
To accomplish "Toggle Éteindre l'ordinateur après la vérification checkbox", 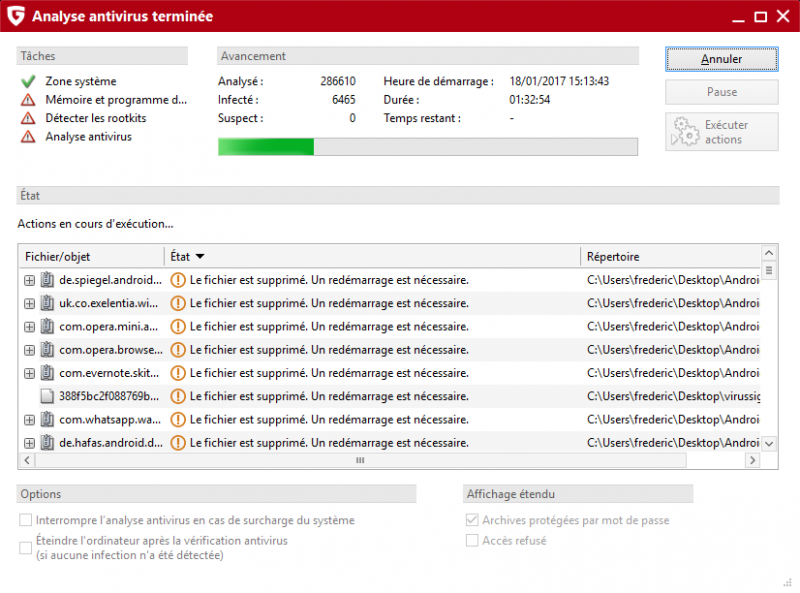I will (26, 548).
